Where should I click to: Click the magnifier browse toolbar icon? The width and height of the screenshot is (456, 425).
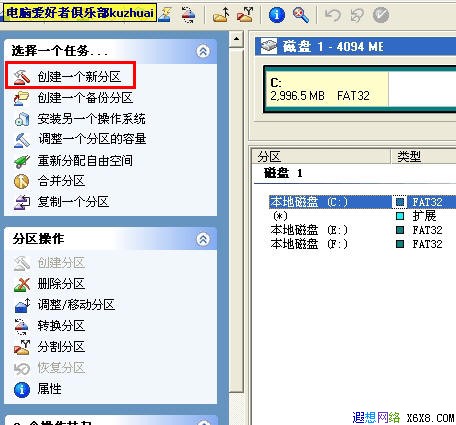tap(300, 15)
